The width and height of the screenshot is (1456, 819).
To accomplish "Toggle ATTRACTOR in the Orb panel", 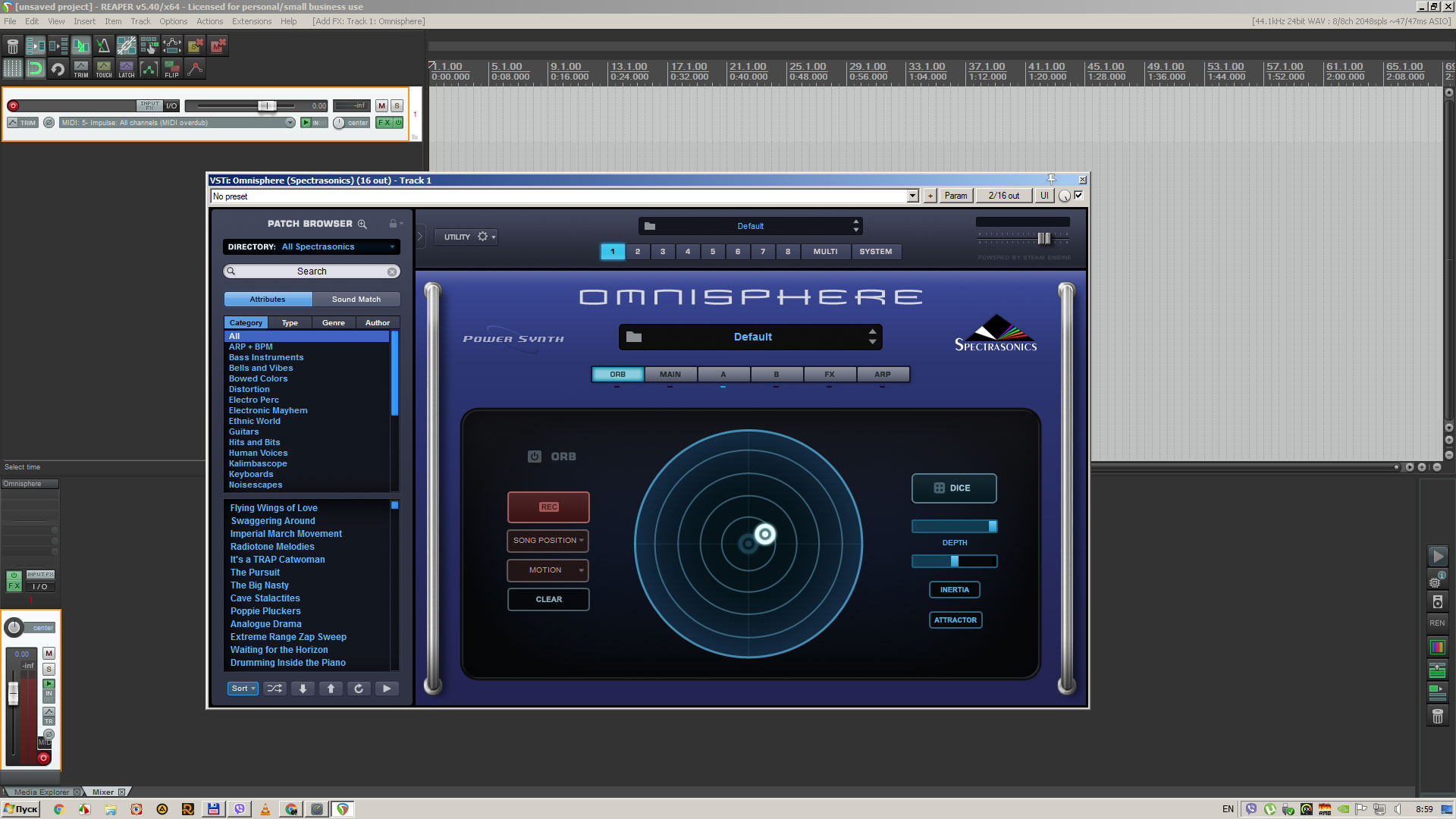I will click(x=955, y=620).
